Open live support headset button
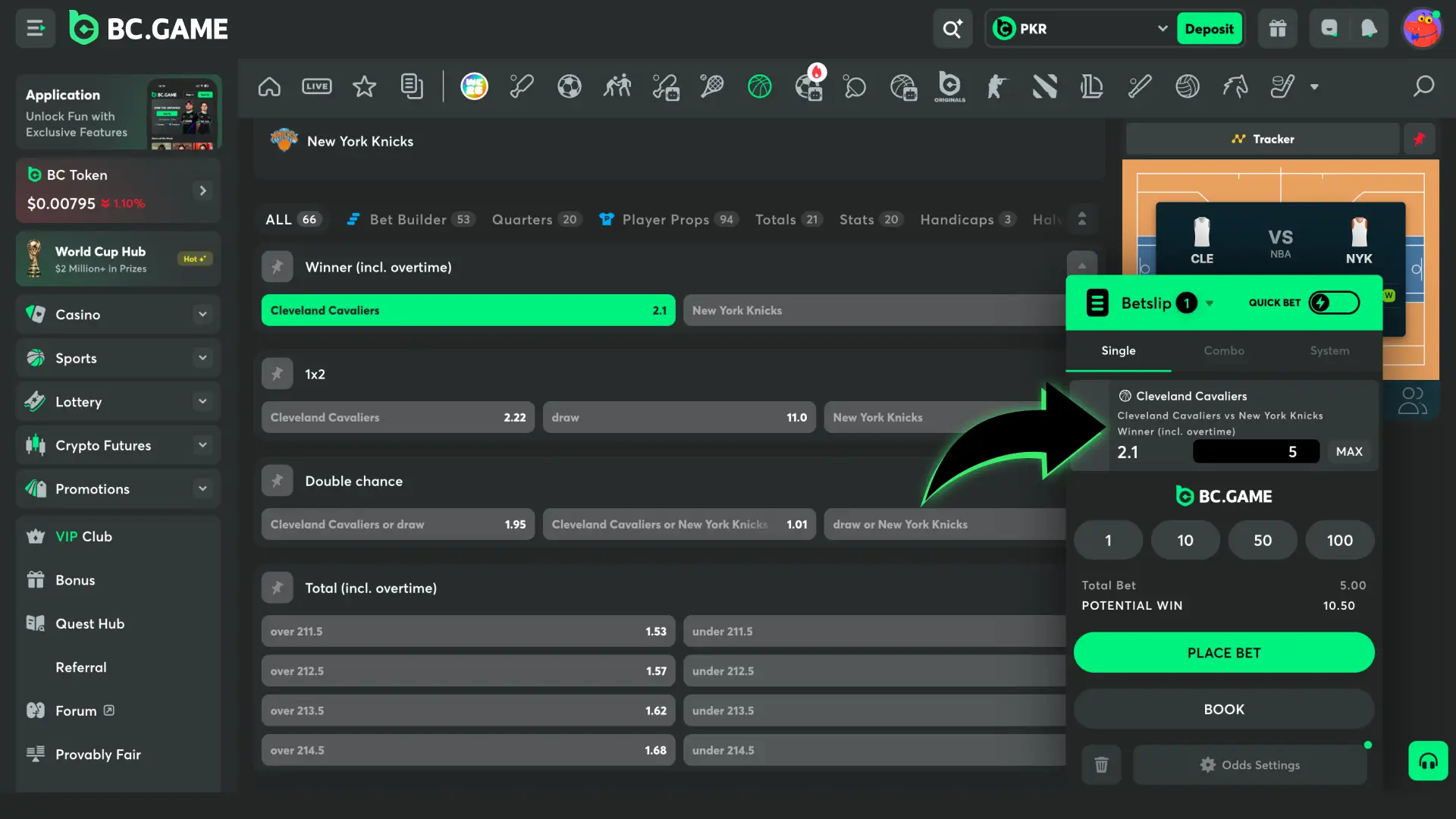 point(1429,761)
